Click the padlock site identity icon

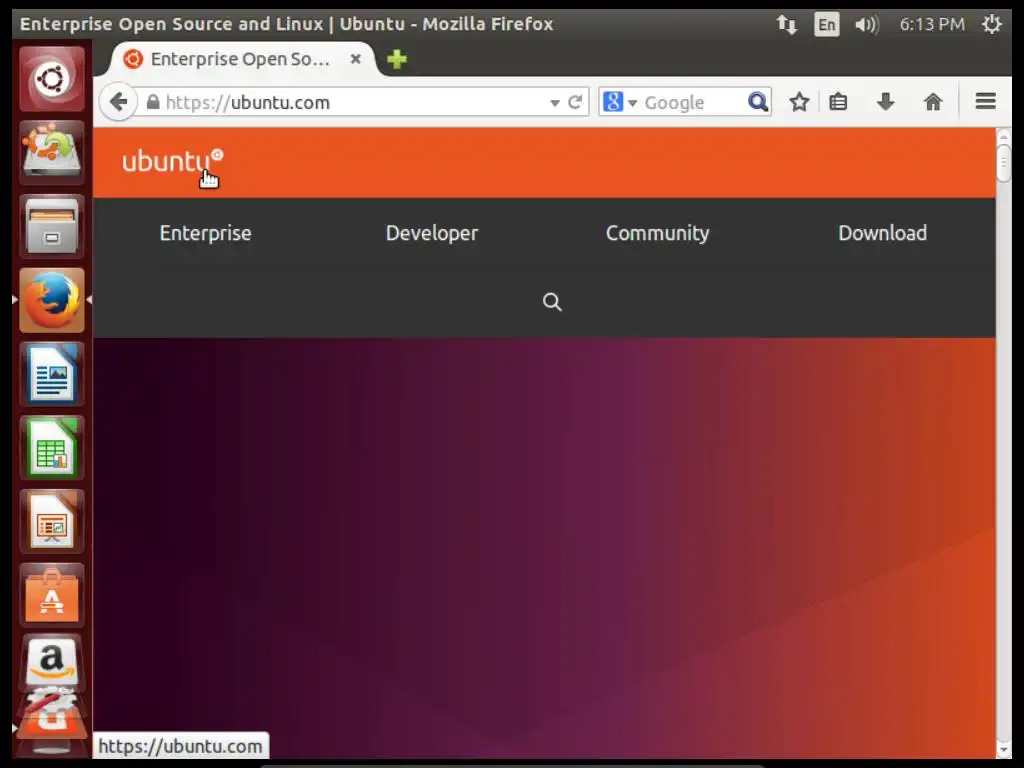[x=153, y=102]
